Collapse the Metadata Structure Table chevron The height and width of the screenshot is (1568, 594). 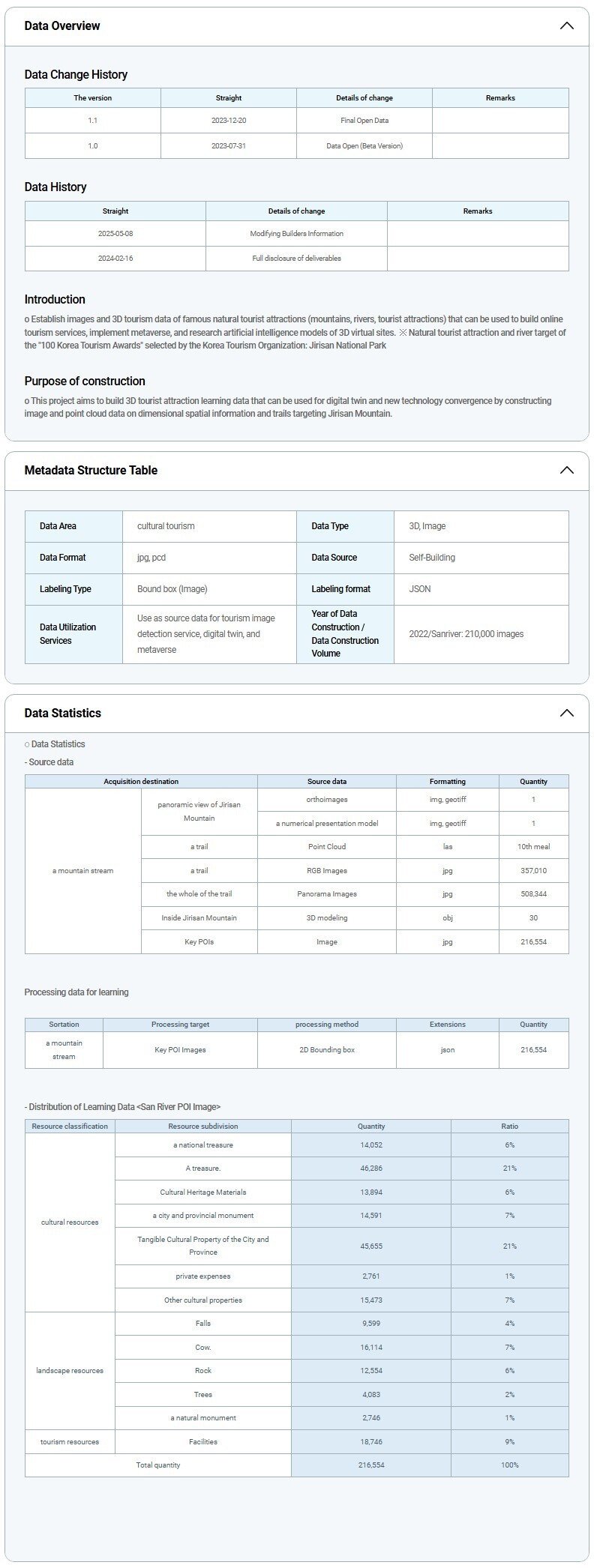pyautogui.click(x=566, y=470)
